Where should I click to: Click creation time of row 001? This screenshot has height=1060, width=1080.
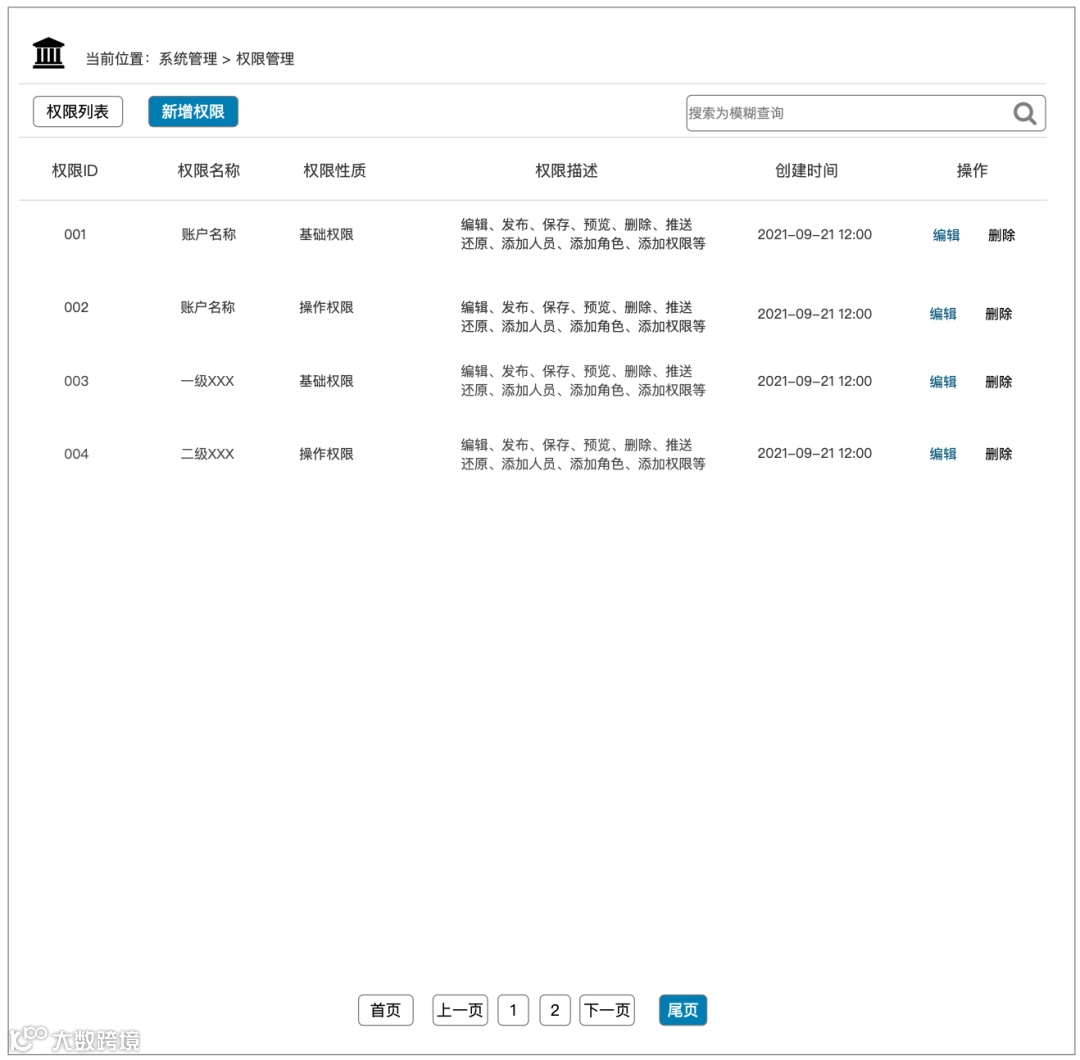[815, 235]
